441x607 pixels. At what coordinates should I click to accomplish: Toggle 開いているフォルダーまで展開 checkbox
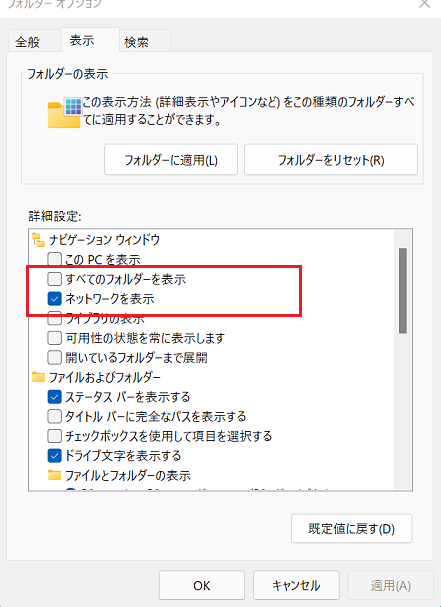point(54,357)
